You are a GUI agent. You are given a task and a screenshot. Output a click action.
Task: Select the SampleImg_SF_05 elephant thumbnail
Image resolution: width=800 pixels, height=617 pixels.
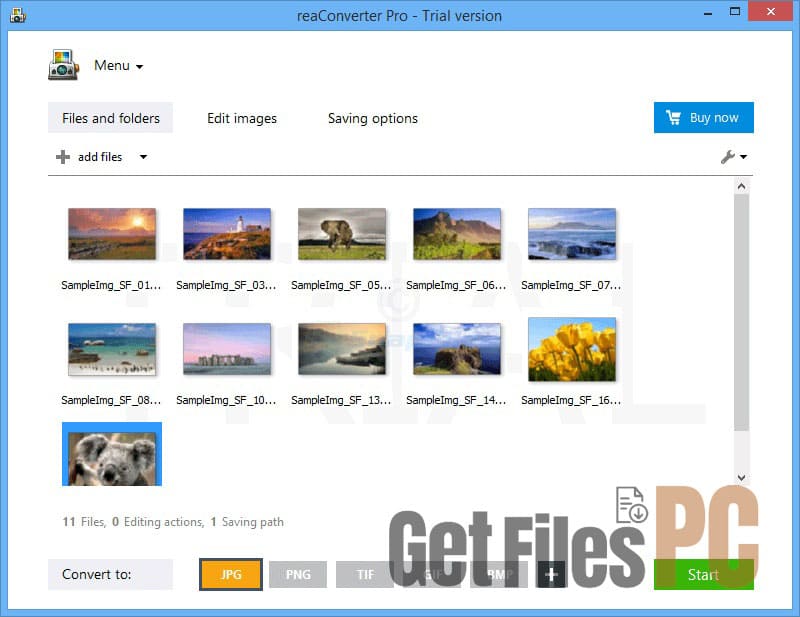tap(342, 234)
